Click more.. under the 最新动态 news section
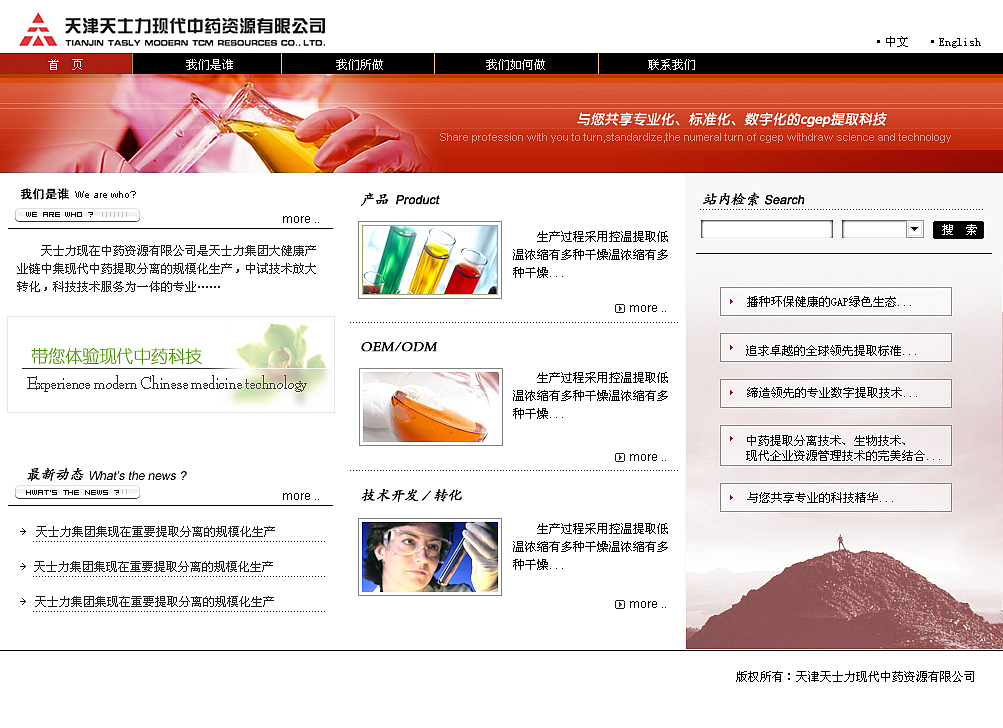The width and height of the screenshot is (1003, 728). 301,495
